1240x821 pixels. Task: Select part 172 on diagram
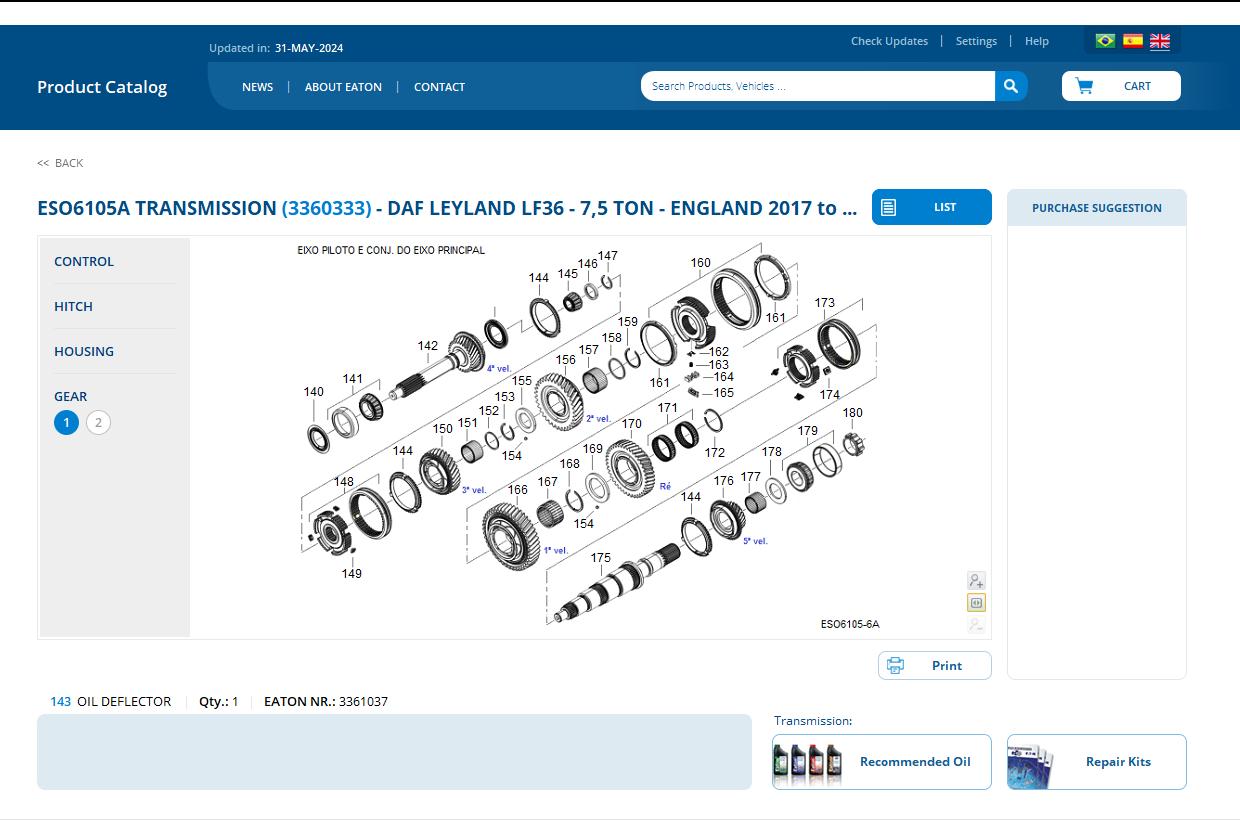[x=715, y=453]
